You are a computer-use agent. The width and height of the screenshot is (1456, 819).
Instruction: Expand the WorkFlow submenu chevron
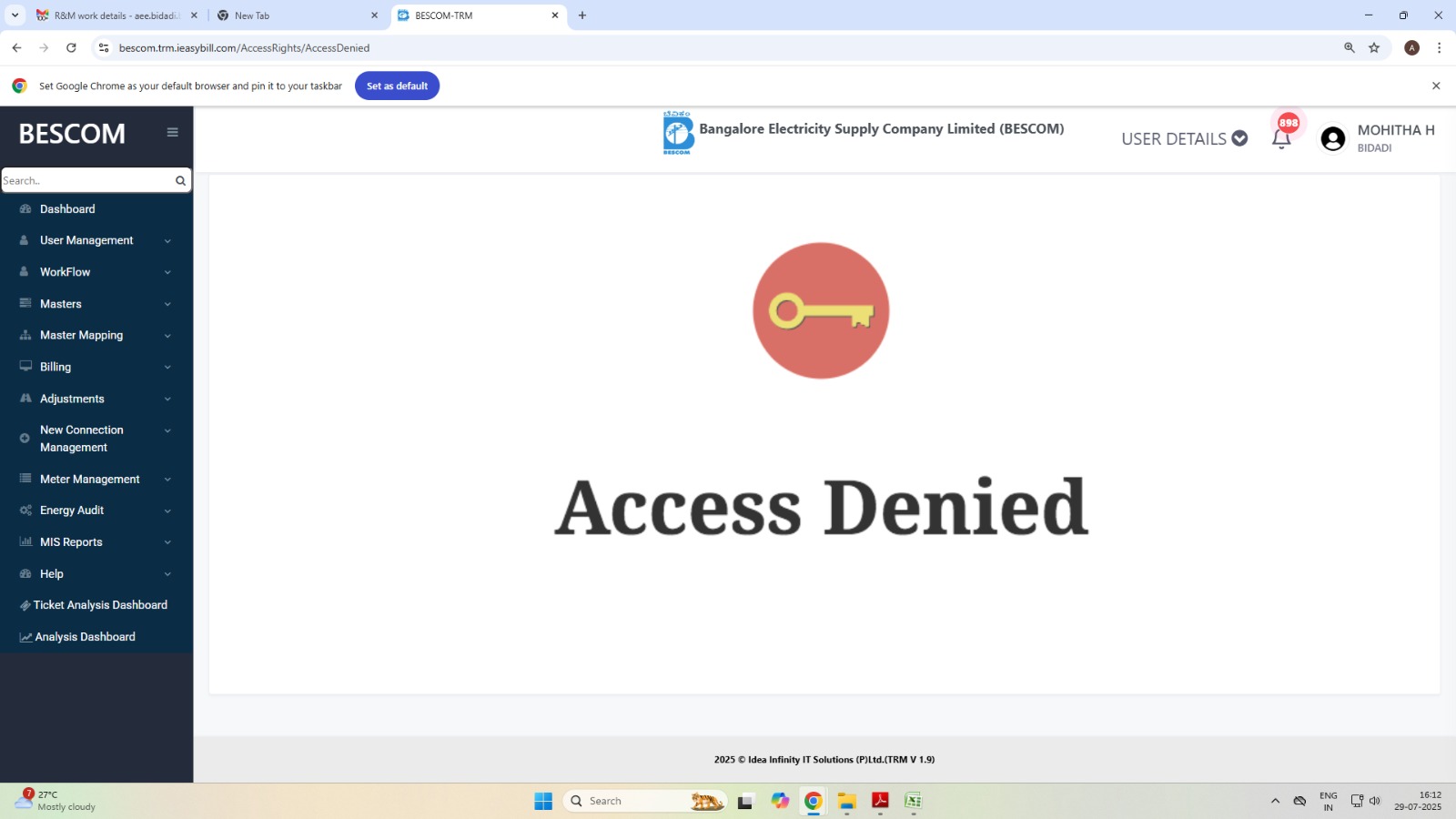(167, 272)
